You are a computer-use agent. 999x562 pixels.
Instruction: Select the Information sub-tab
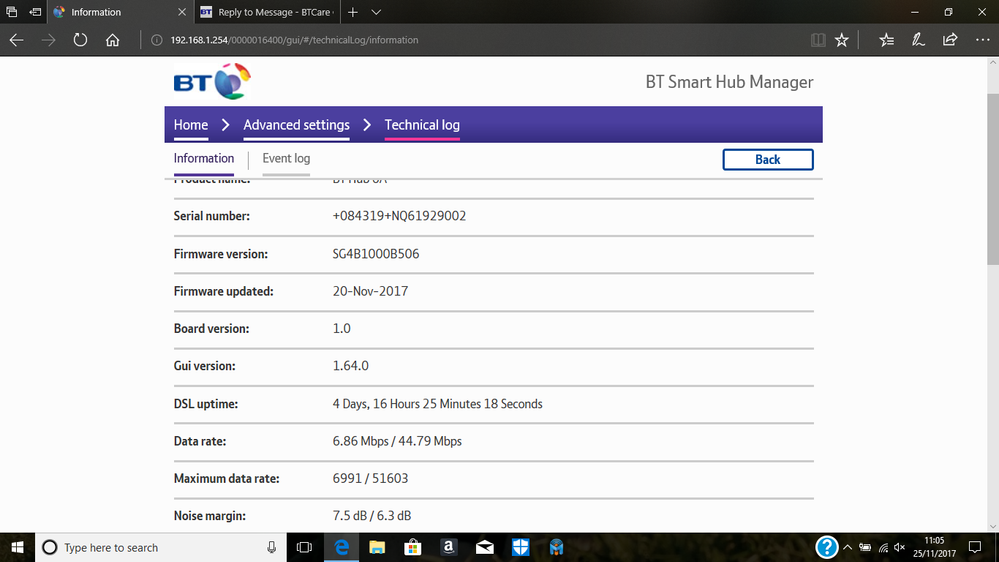(x=204, y=159)
